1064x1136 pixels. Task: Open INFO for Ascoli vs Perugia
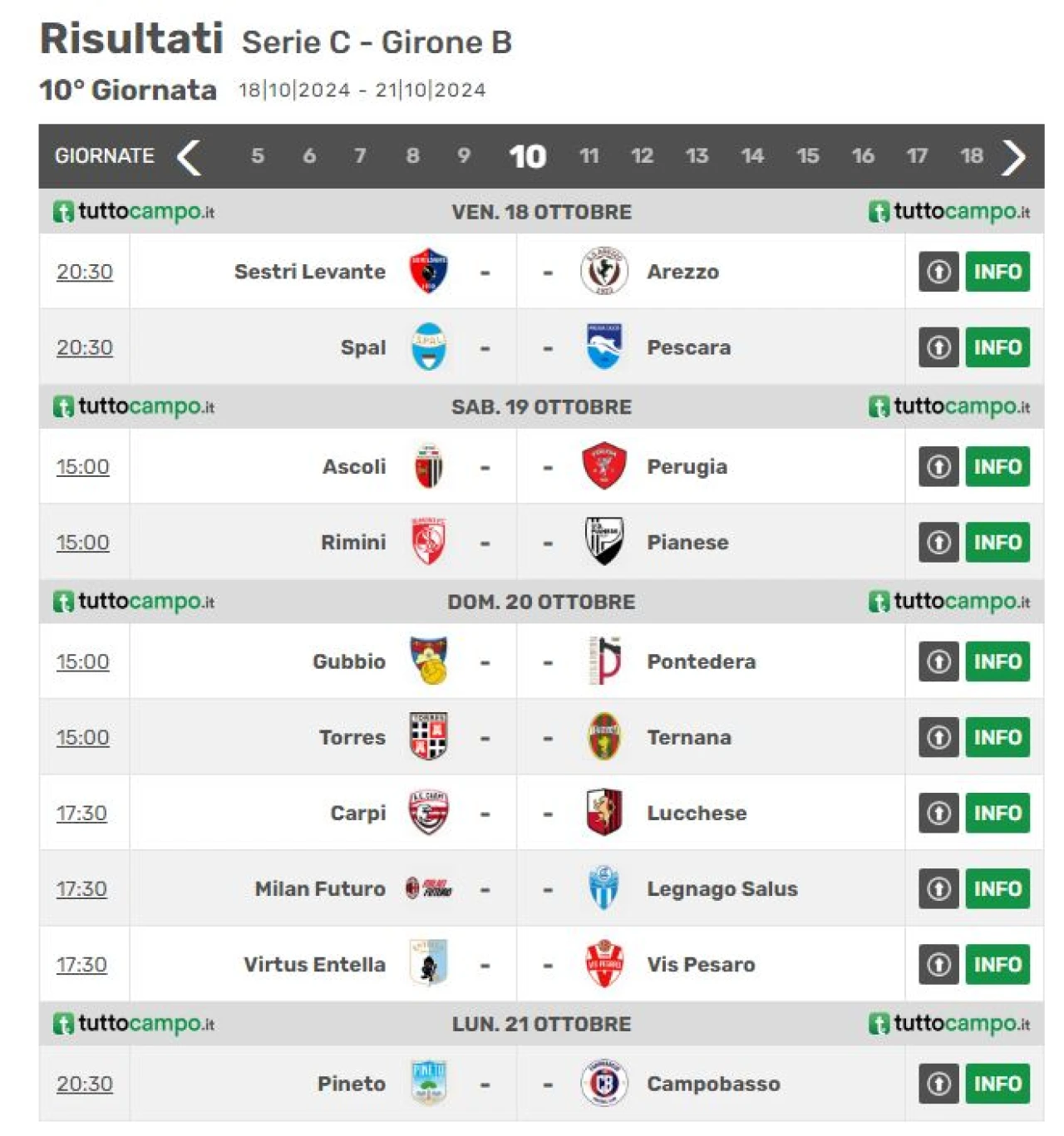997,466
